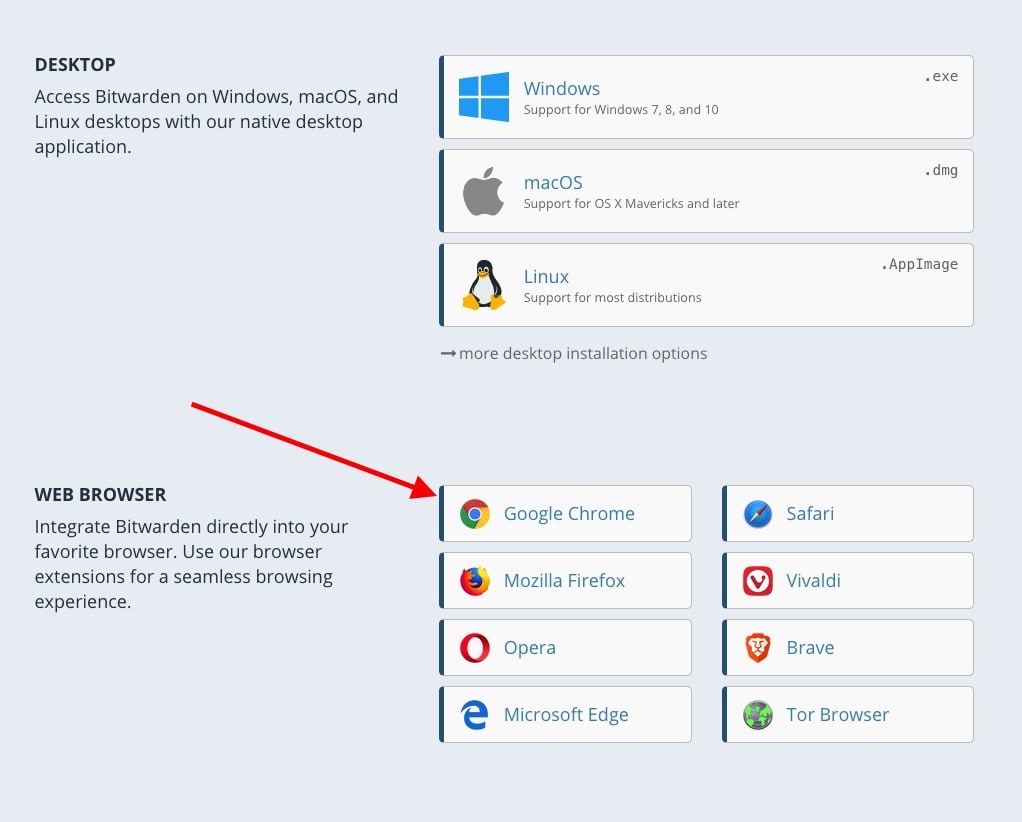Click the Linux penguin icon
Screen dimensions: 1022x822
point(484,285)
